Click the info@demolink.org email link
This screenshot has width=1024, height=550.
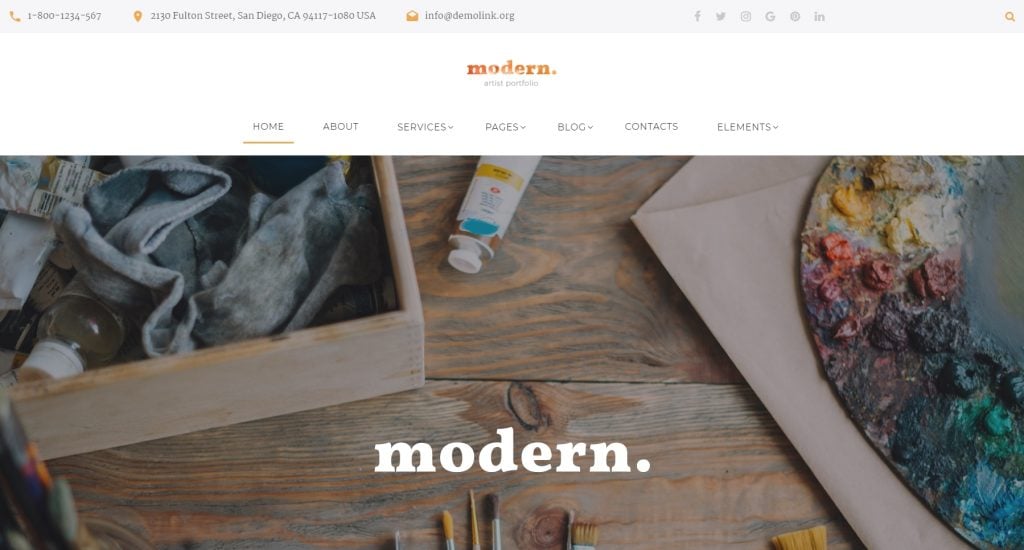[470, 16]
